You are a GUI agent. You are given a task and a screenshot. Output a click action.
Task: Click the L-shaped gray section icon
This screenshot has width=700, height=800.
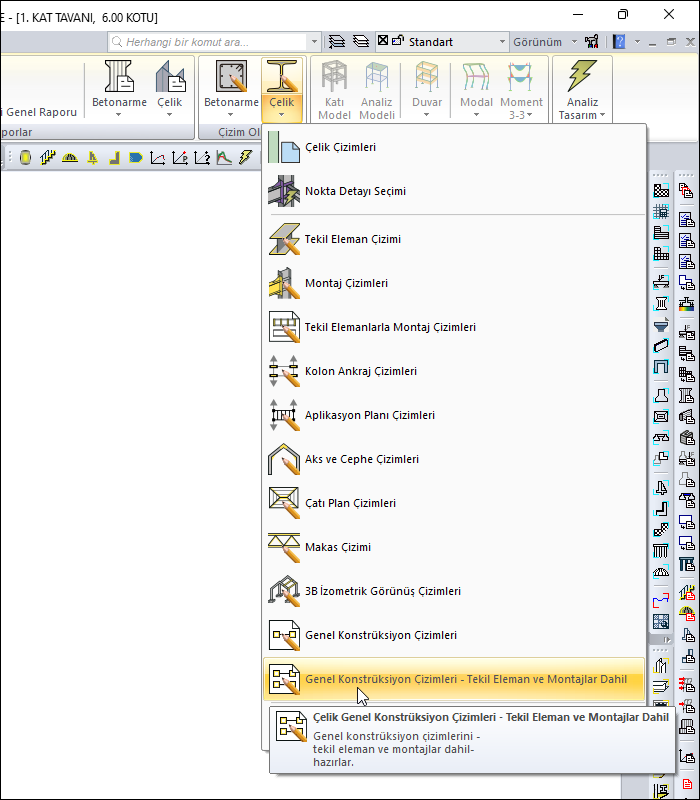point(114,158)
